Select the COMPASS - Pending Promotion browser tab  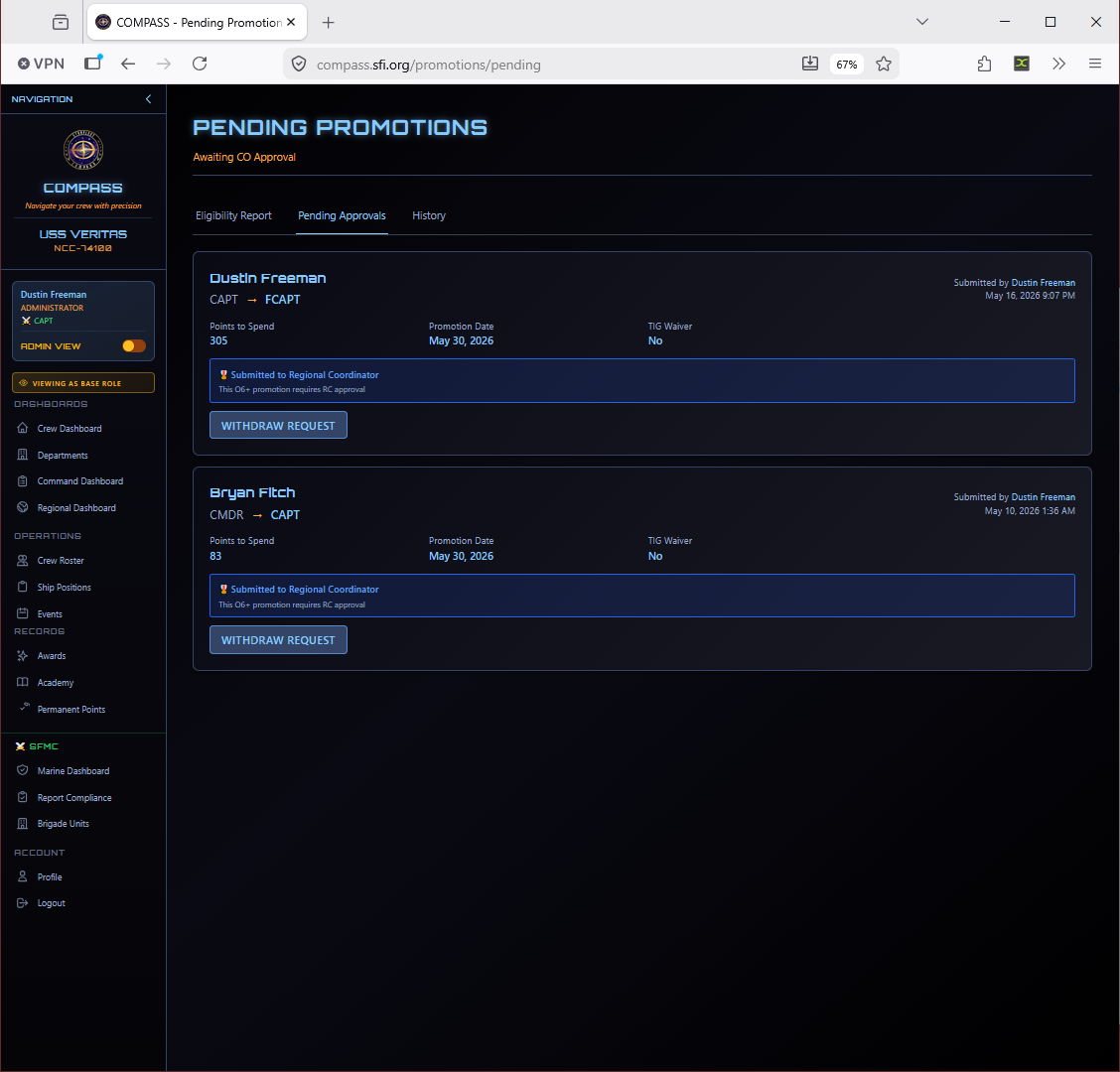(x=198, y=22)
